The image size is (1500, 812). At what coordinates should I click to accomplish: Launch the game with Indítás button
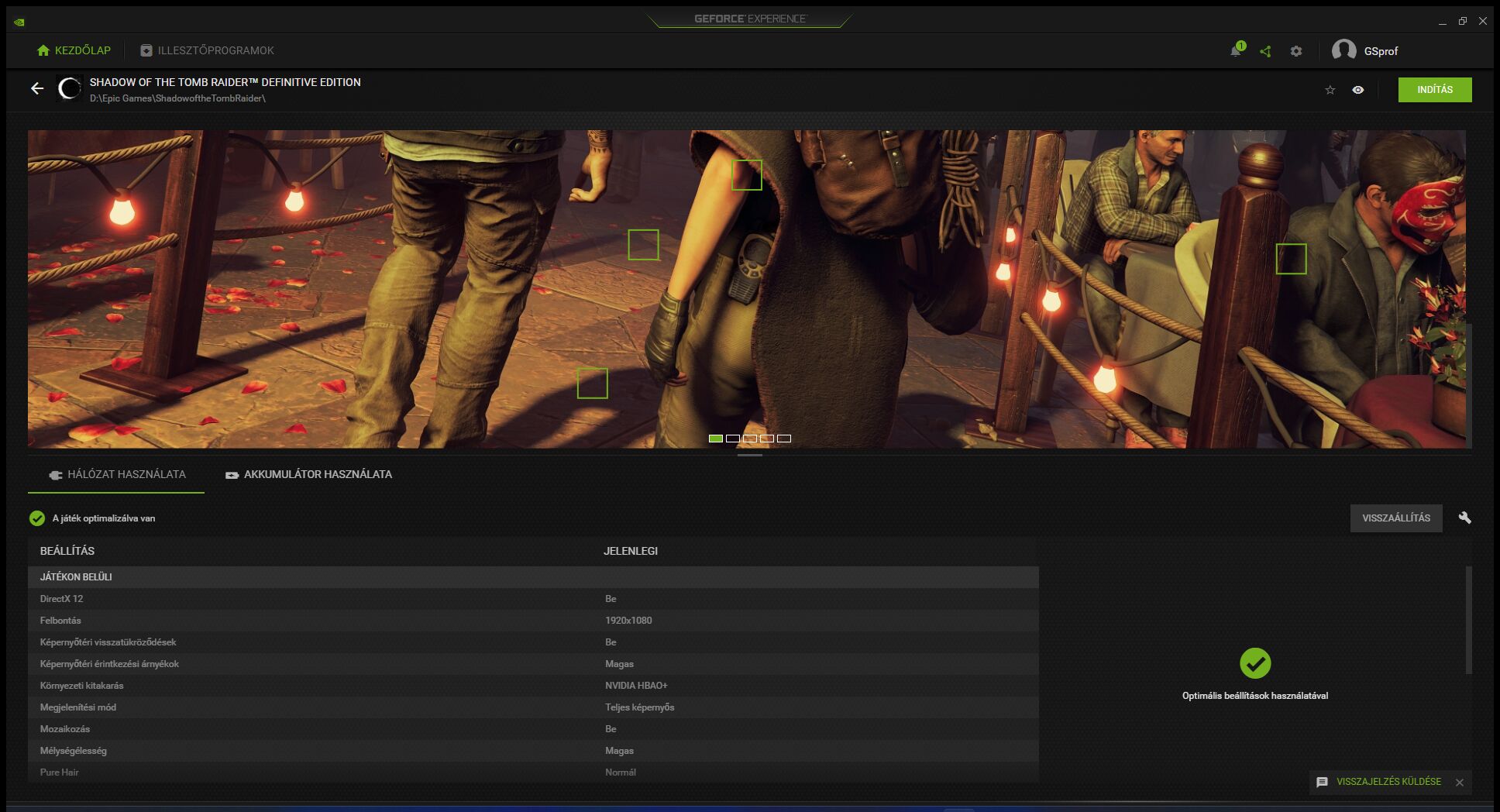point(1435,90)
